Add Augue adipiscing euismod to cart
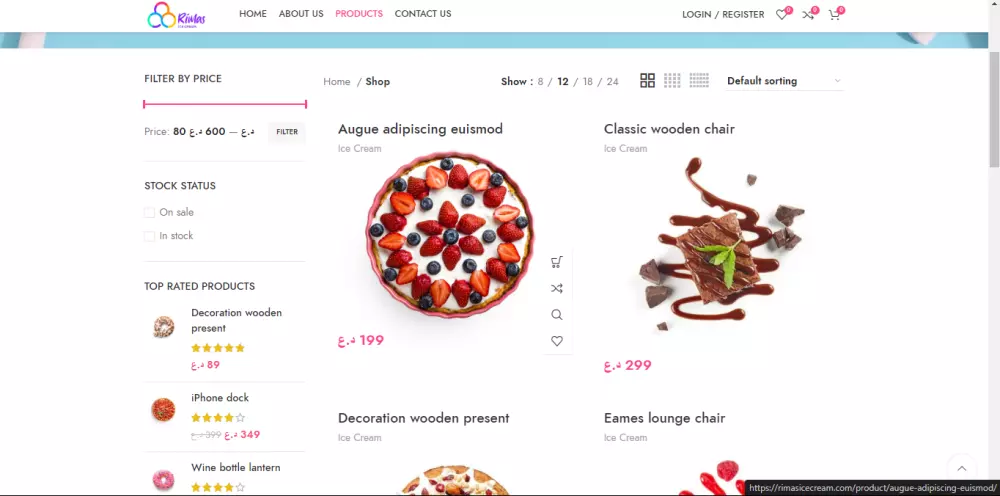This screenshot has height=496, width=1000. (x=557, y=262)
